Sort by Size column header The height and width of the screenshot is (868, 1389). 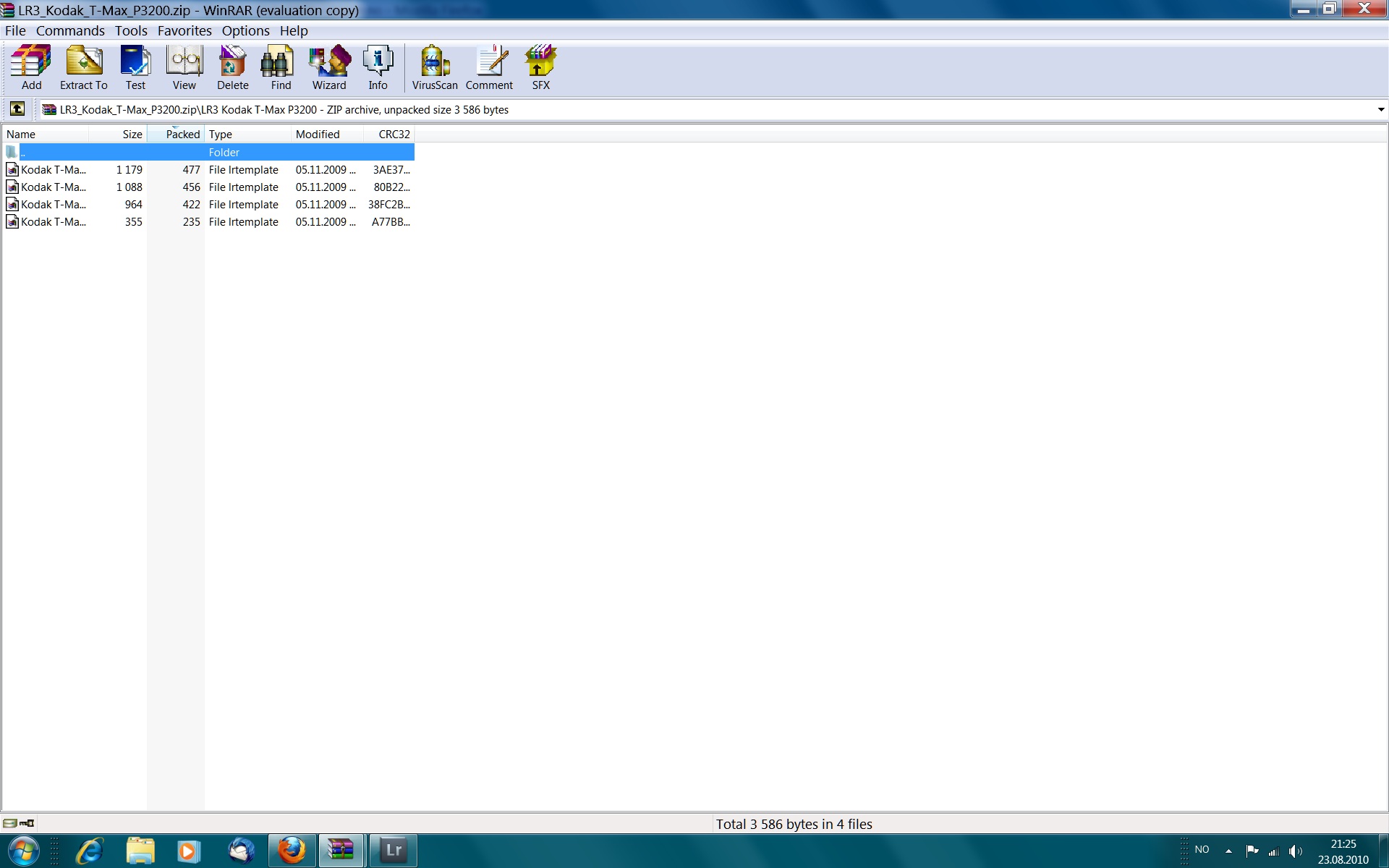point(118,134)
